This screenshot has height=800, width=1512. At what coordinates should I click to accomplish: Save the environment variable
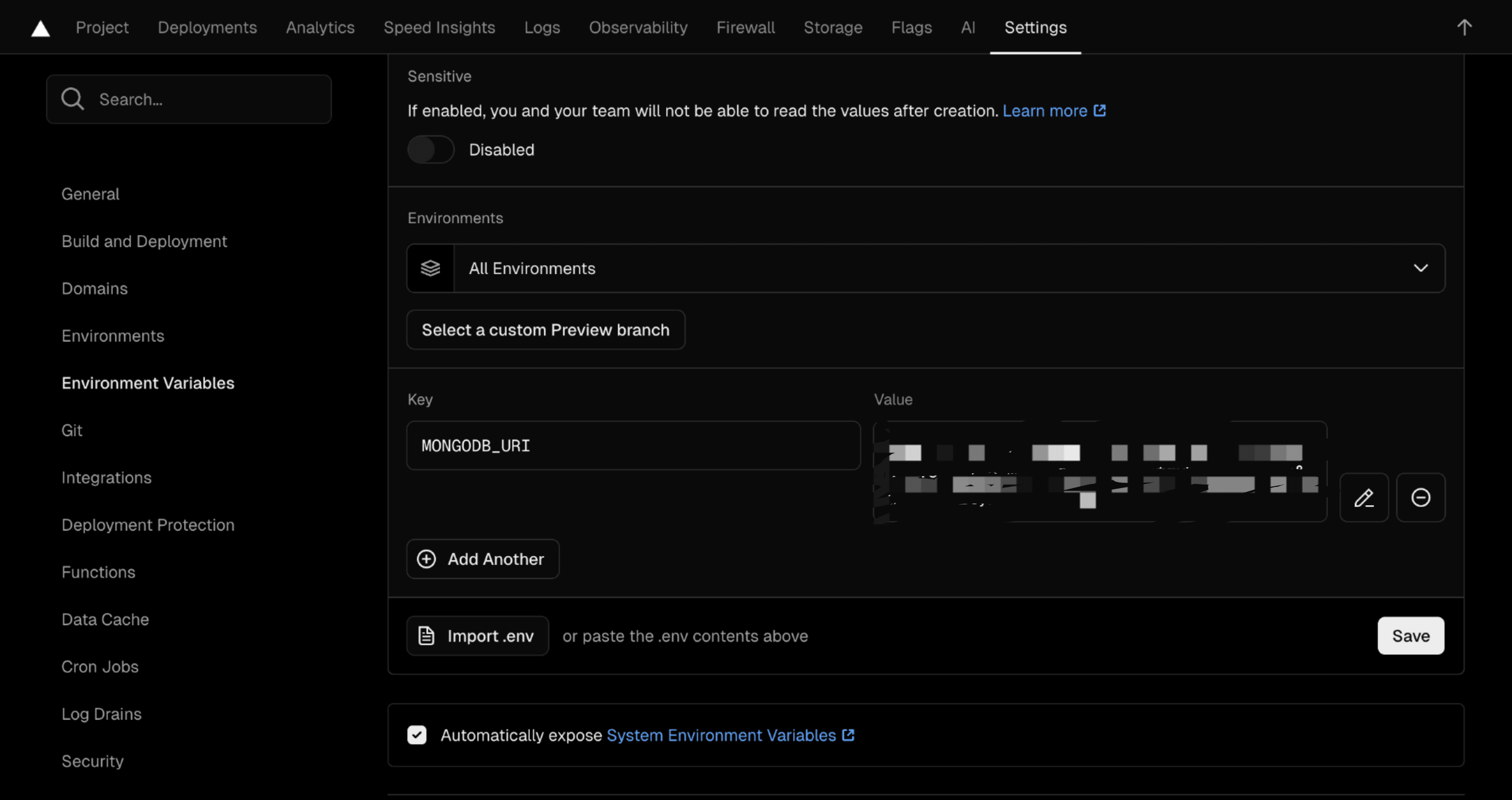click(x=1411, y=636)
